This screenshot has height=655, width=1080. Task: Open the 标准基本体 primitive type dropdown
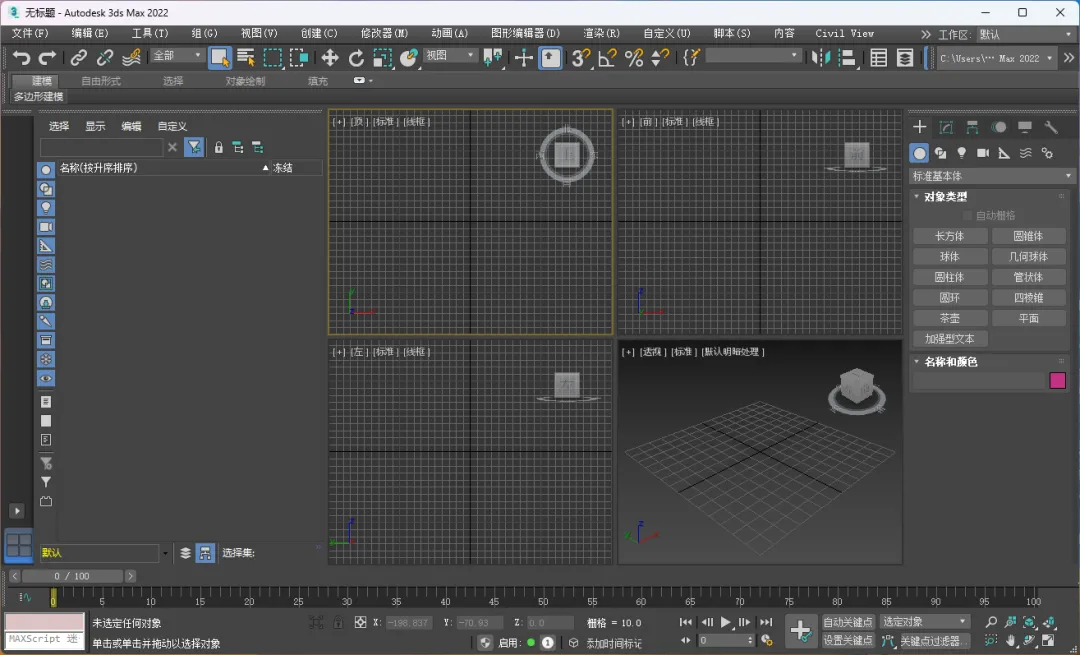click(991, 176)
